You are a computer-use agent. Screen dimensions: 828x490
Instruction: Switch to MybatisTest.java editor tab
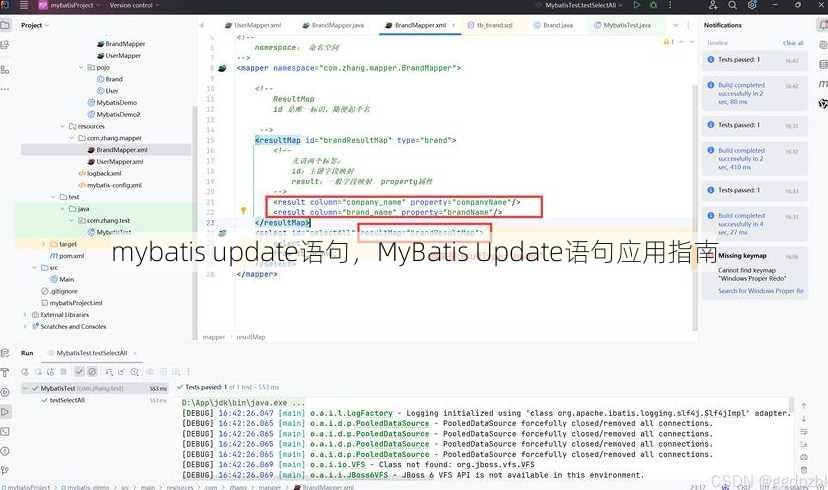pyautogui.click(x=623, y=25)
